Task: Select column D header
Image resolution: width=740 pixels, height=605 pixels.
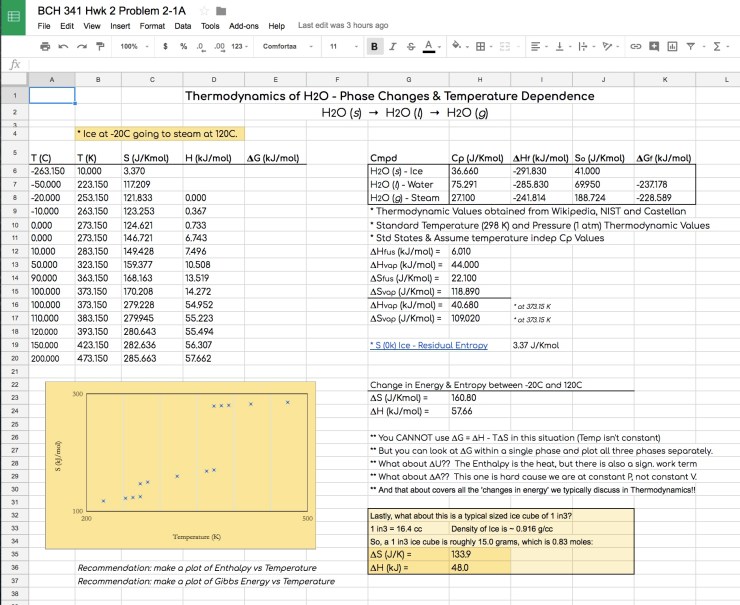Action: click(214, 80)
